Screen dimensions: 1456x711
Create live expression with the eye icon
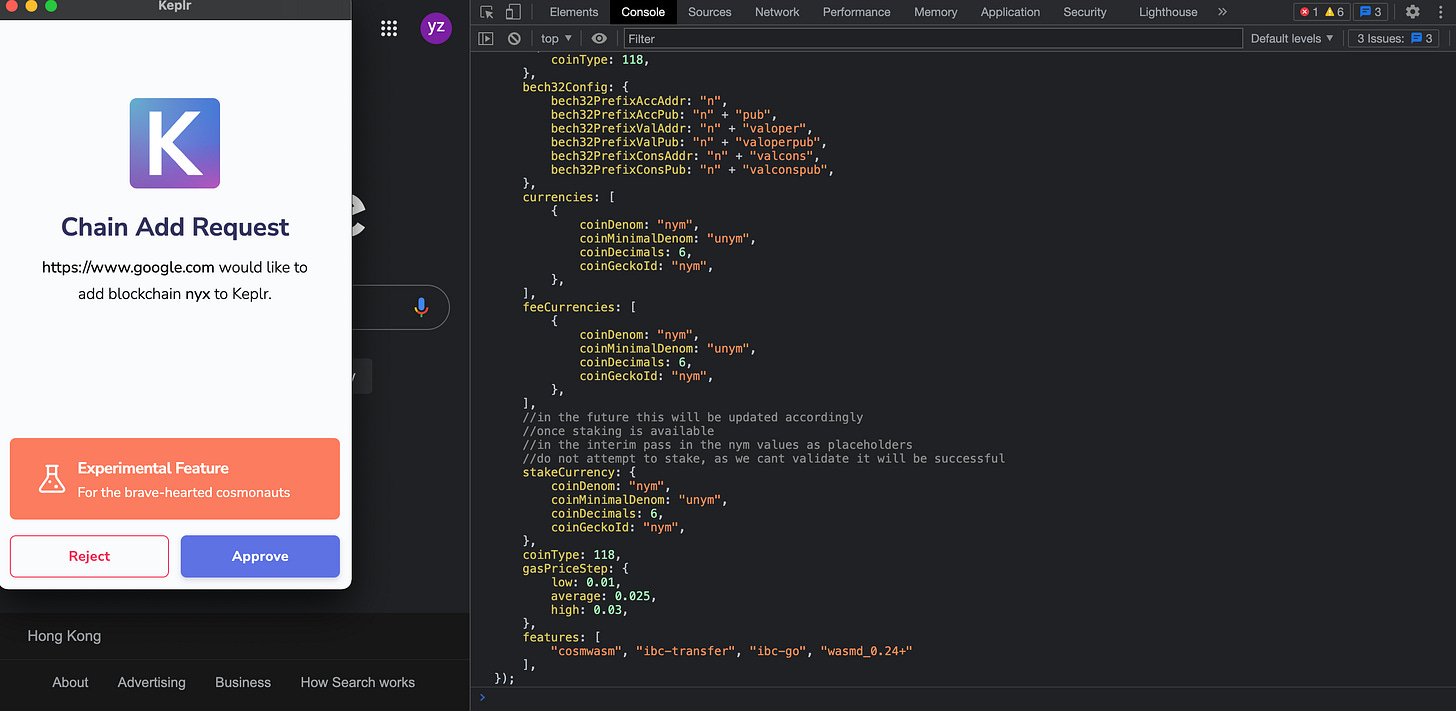click(x=599, y=39)
